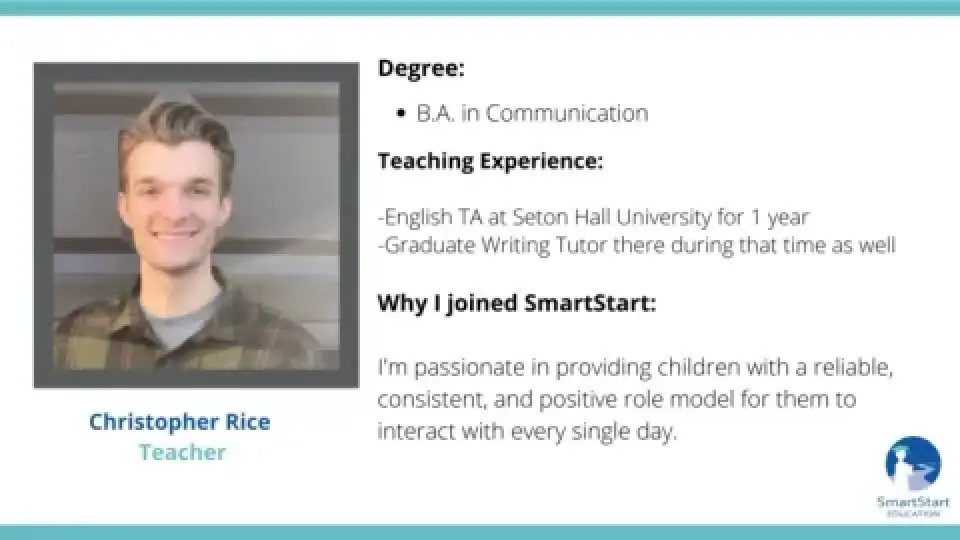Click the Teaching Experience heading

pos(490,161)
